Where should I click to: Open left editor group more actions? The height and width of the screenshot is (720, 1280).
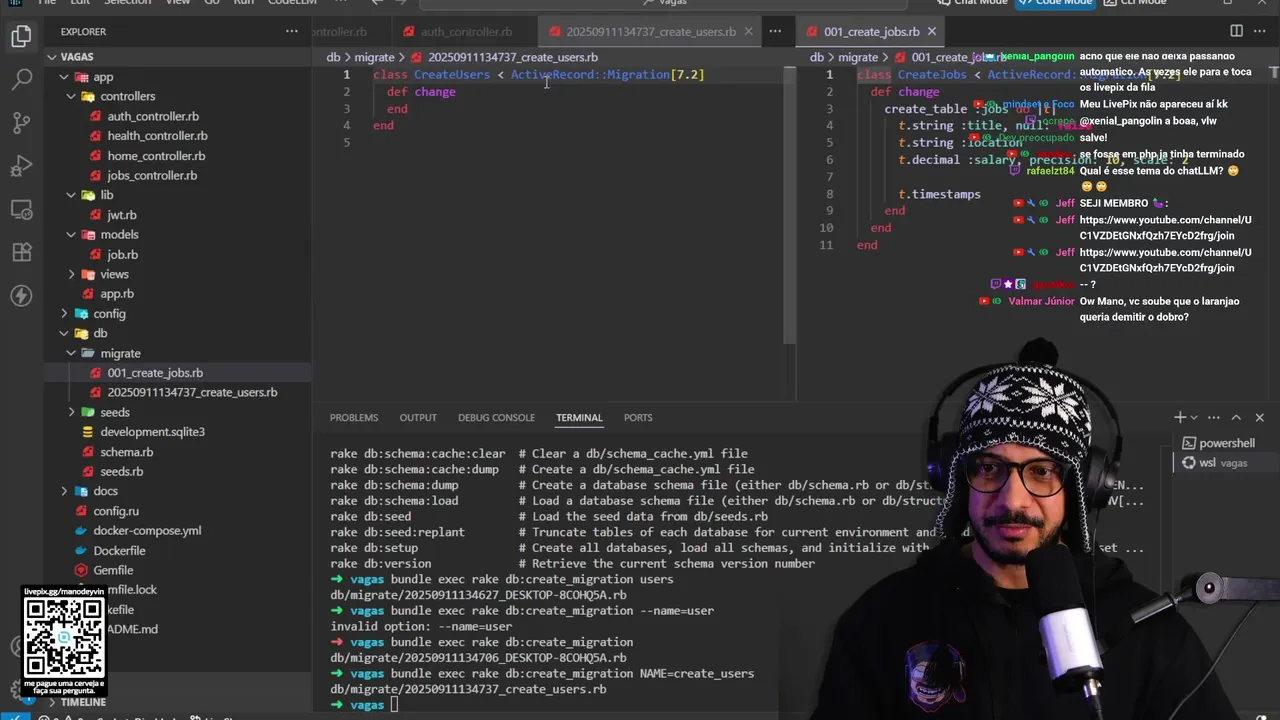tap(775, 31)
